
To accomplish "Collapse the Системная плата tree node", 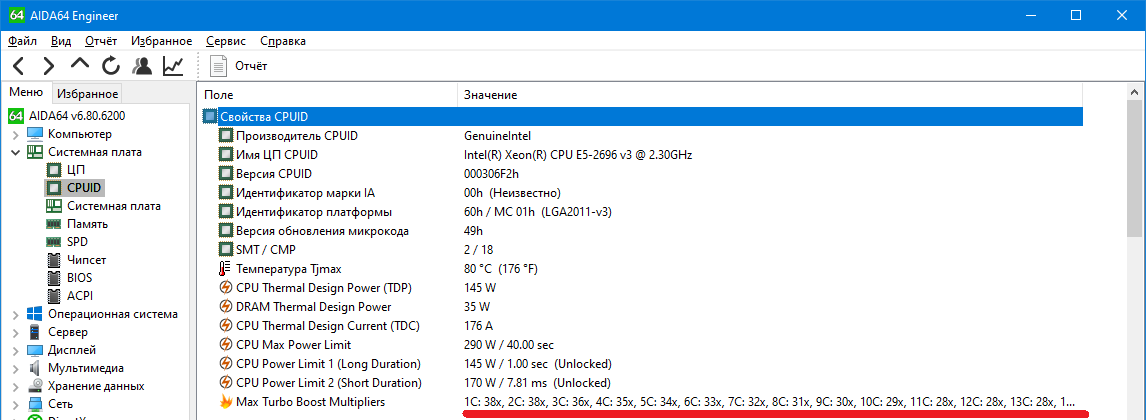I will point(16,152).
